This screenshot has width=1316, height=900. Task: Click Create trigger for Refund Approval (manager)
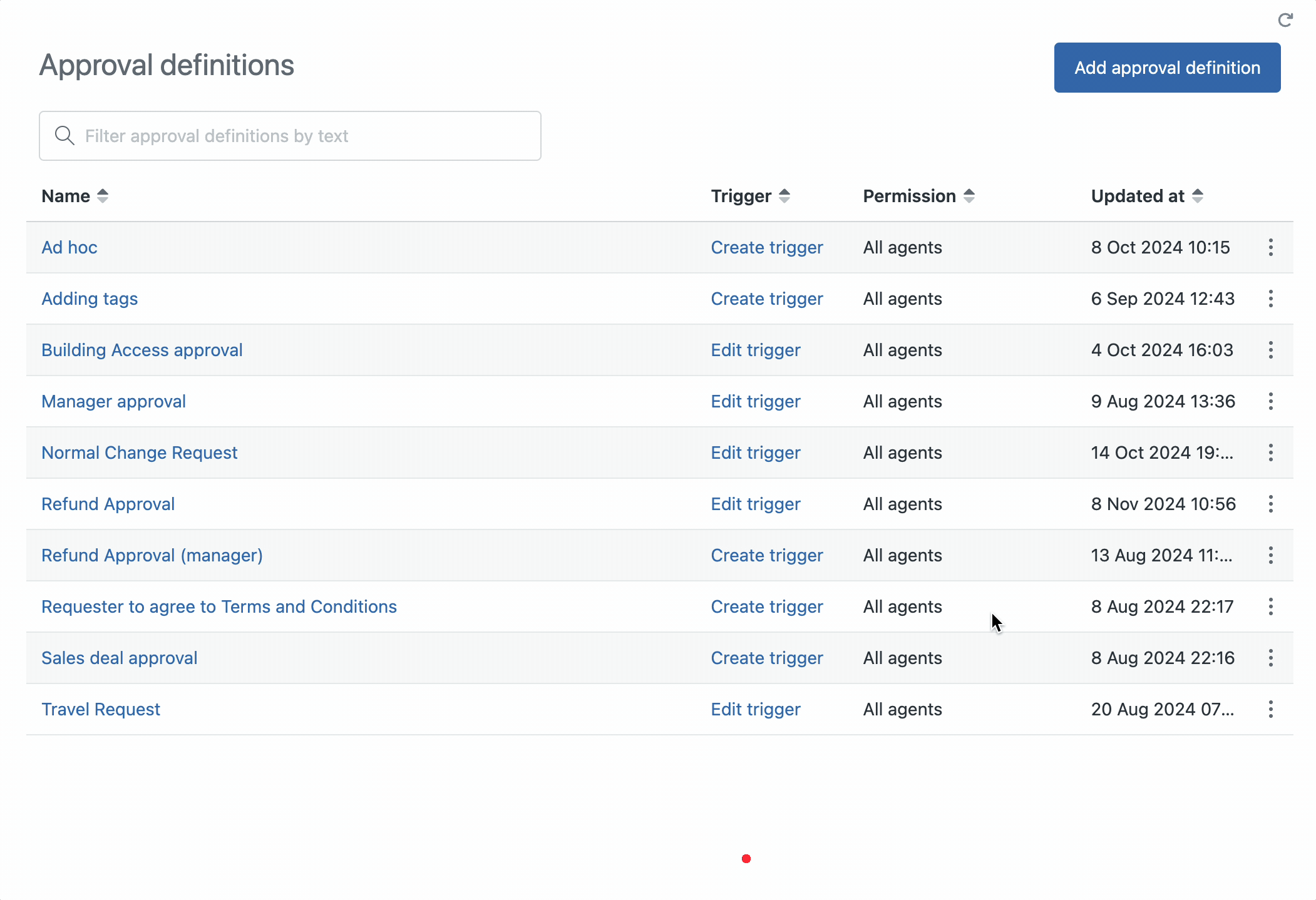(x=767, y=555)
